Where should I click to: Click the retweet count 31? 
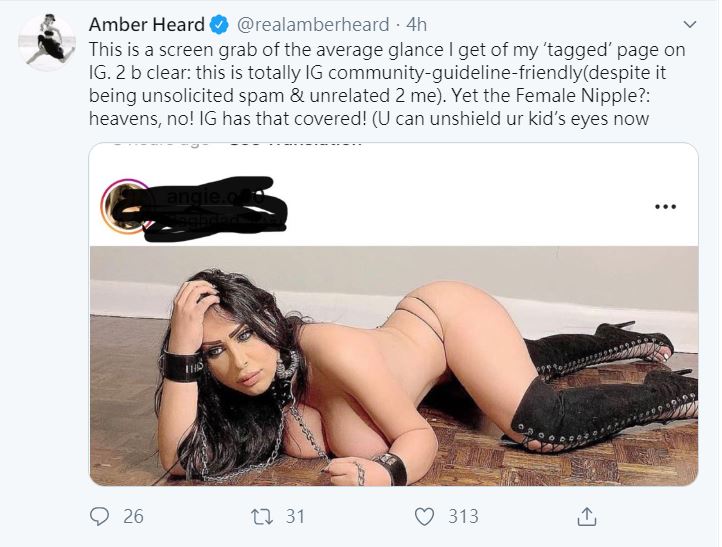tap(294, 516)
